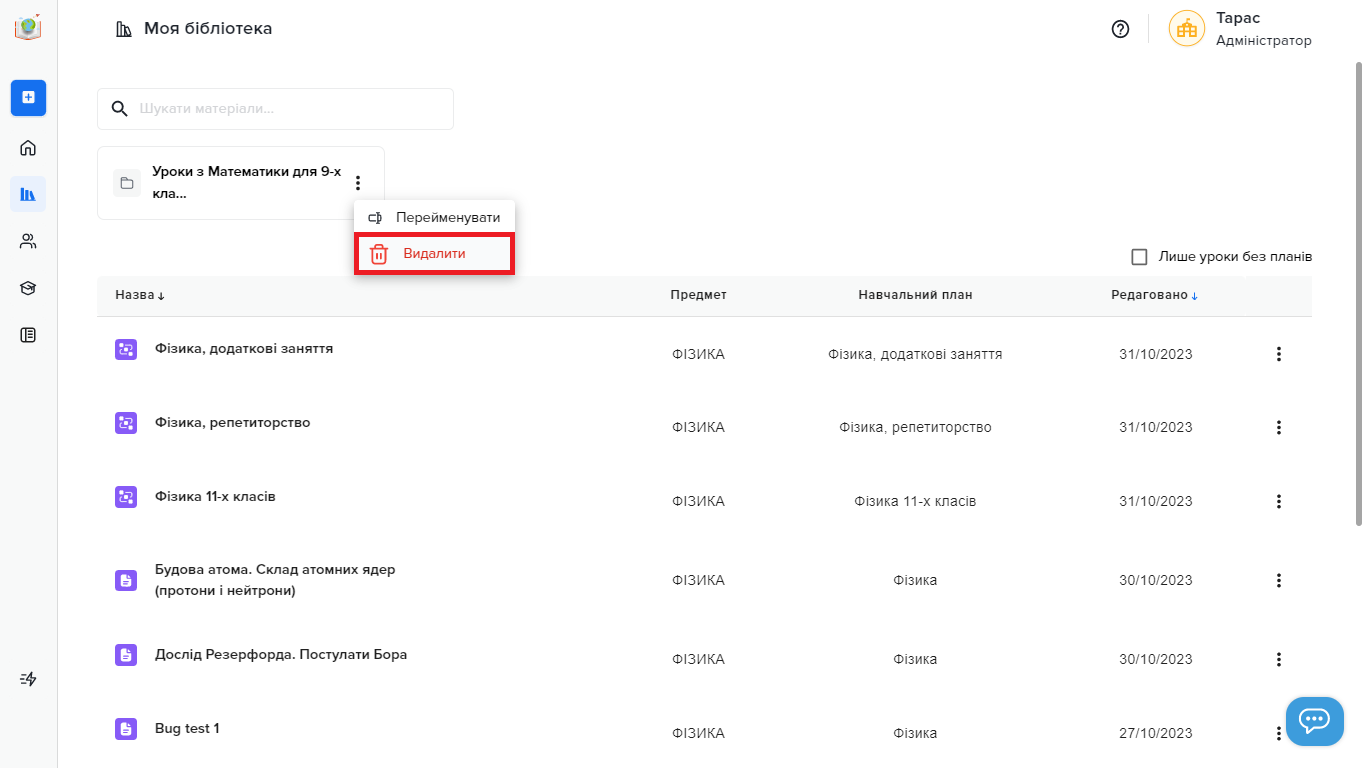This screenshot has height=768, width=1366.
Task: Open the document list sidebar icon
Action: pyautogui.click(x=28, y=335)
